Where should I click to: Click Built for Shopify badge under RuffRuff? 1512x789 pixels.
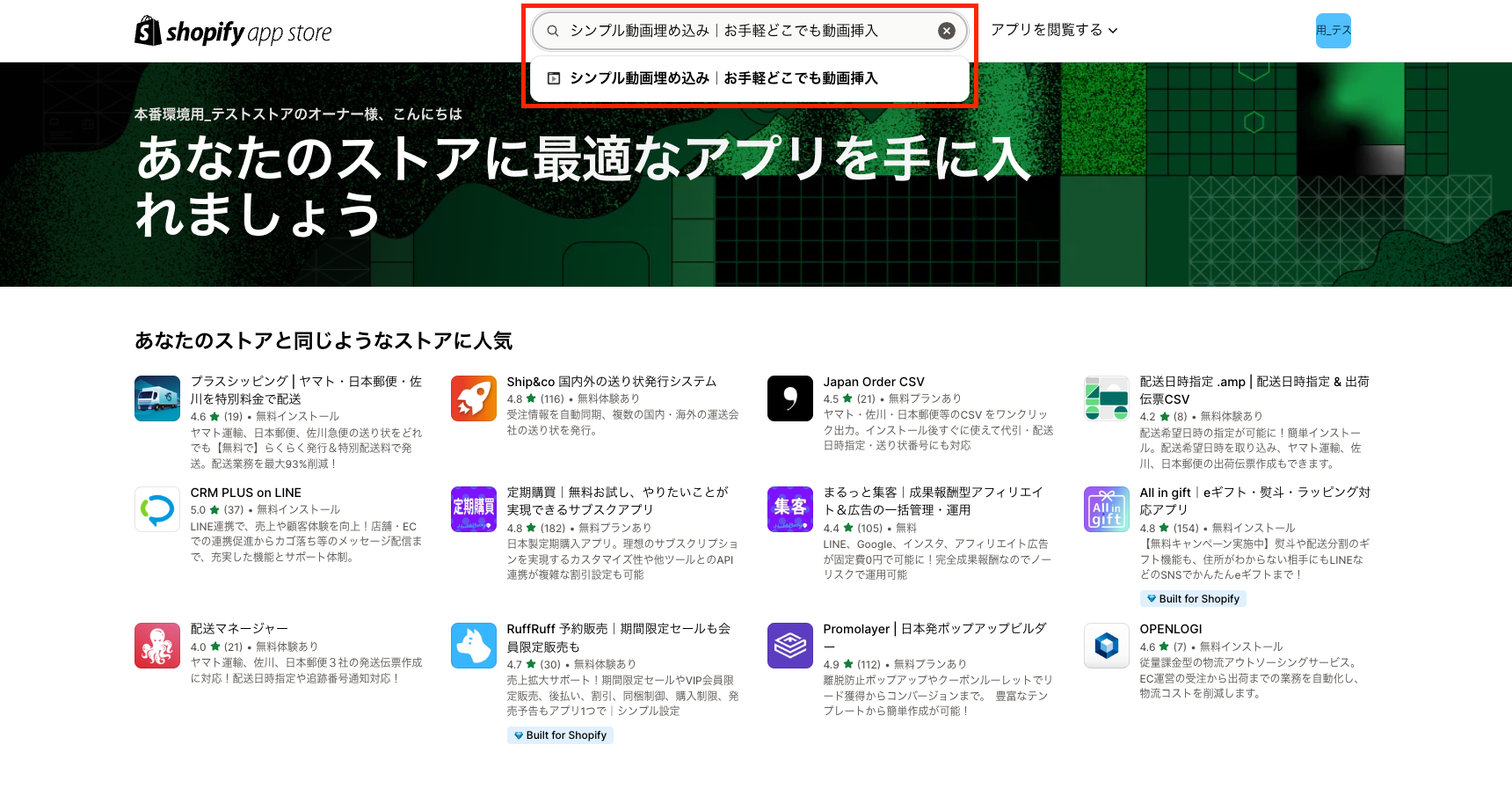tap(560, 735)
